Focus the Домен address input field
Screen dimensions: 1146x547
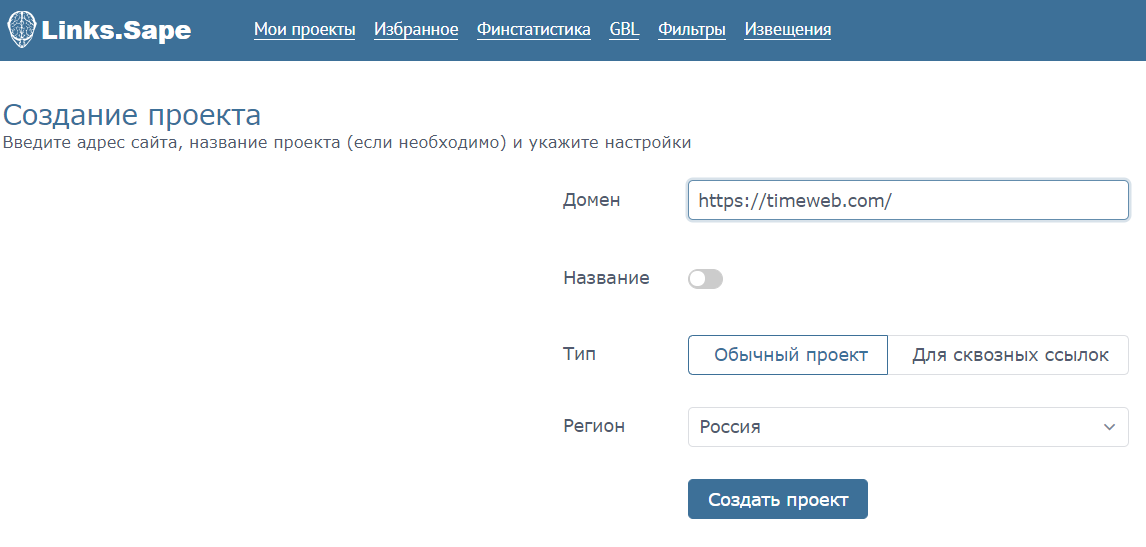coord(907,200)
